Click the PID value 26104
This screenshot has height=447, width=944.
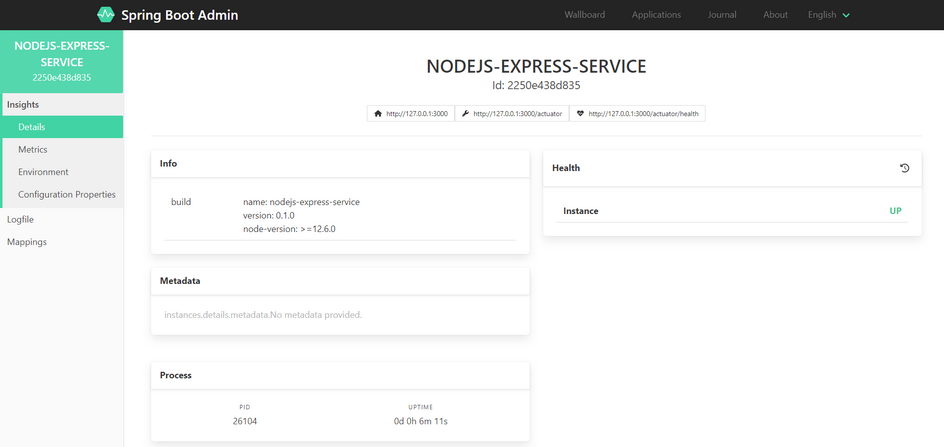tap(245, 421)
